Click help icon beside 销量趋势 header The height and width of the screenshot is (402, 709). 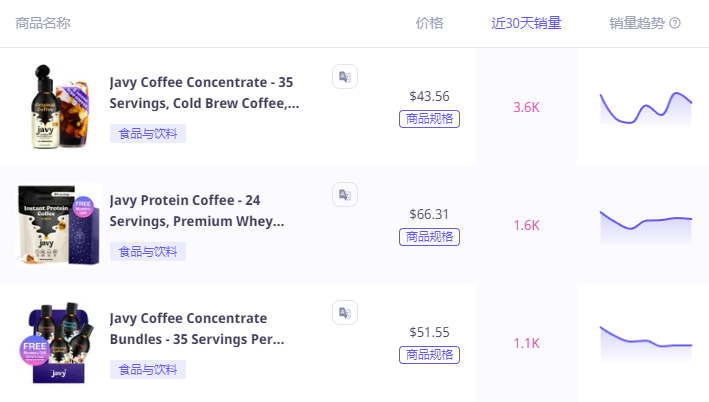click(675, 23)
